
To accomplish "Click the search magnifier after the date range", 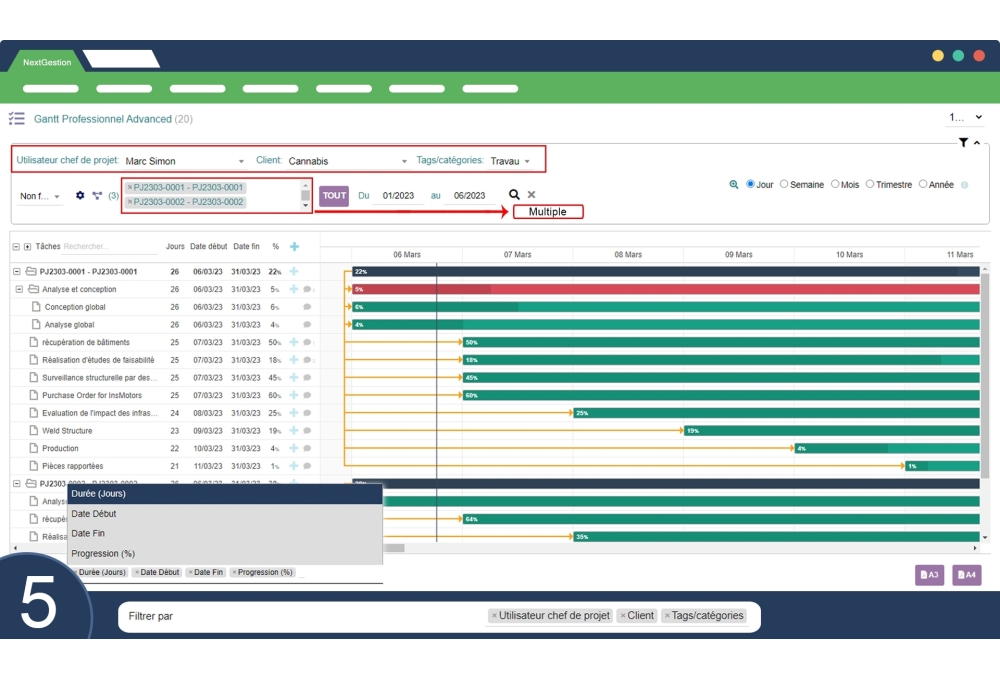I will 513,193.
